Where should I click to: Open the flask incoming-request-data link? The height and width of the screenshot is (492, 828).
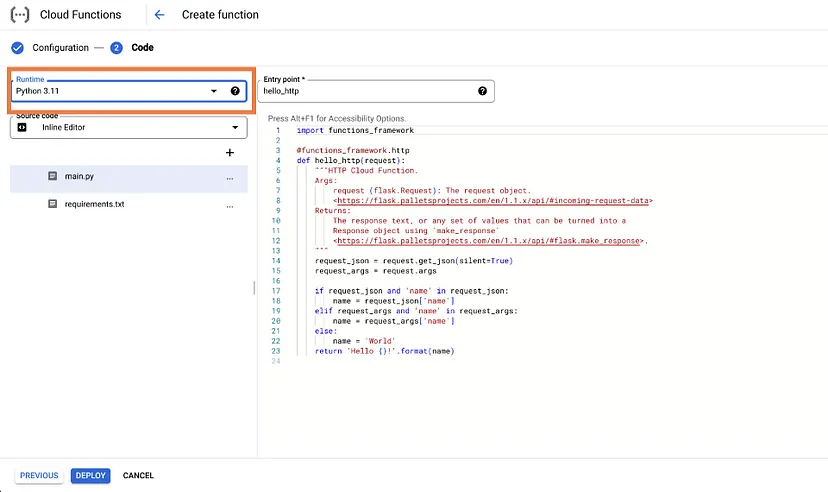tap(493, 200)
